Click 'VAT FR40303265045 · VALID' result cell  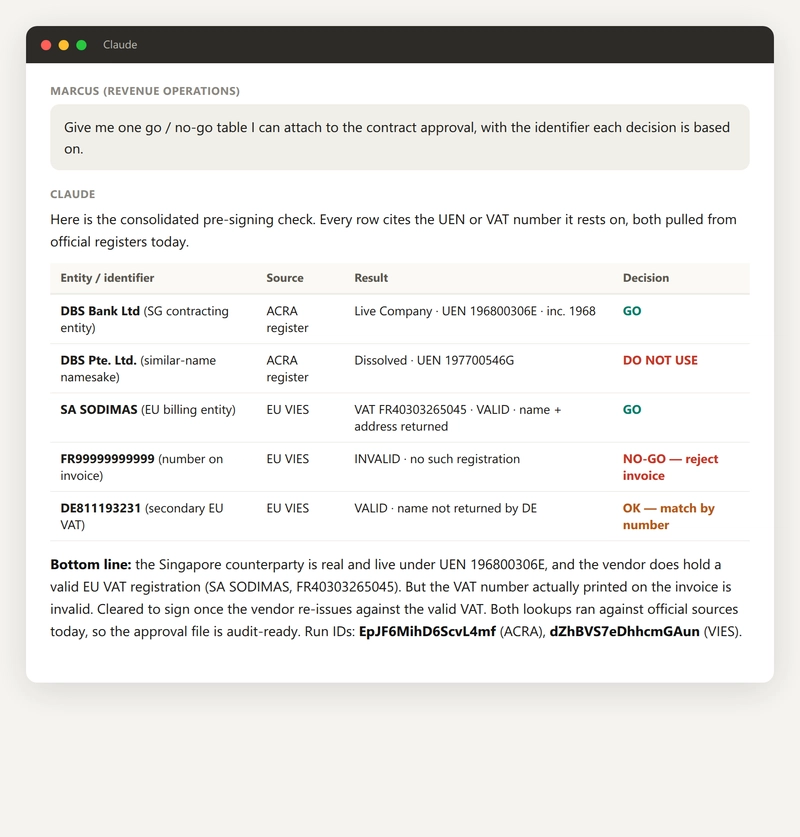click(x=457, y=417)
